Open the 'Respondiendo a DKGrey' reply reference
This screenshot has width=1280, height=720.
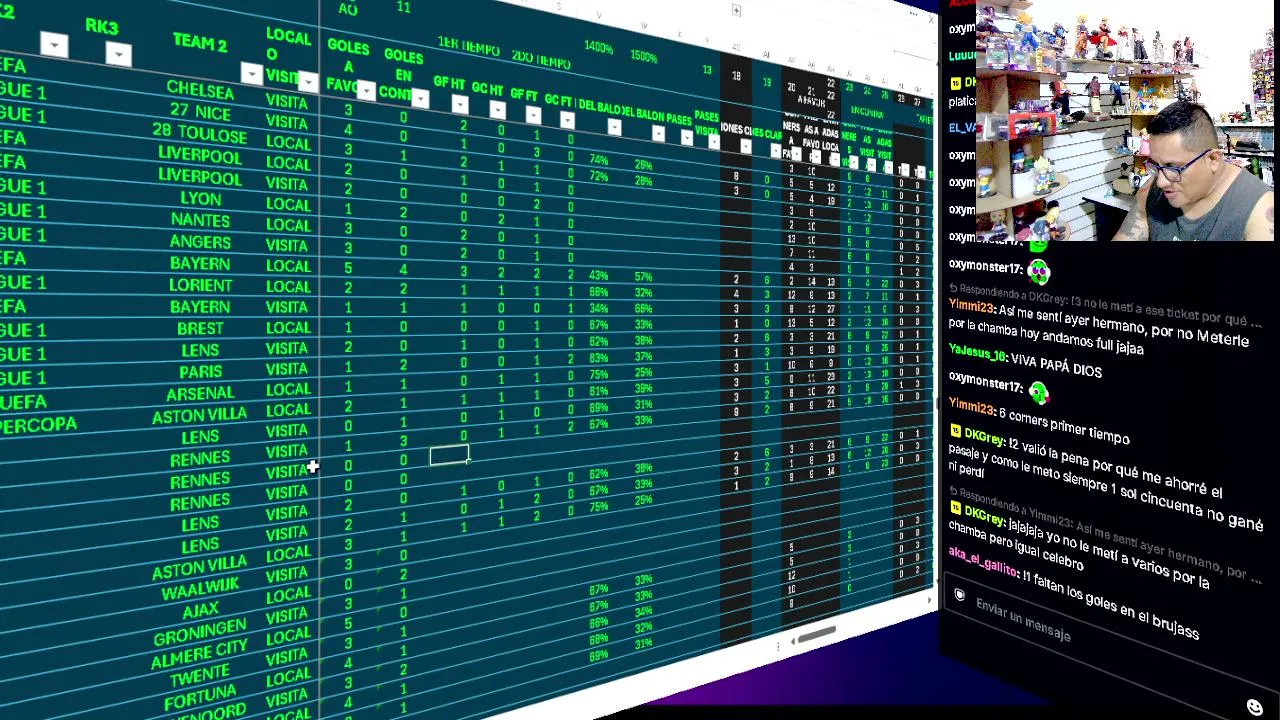[x=1107, y=307]
